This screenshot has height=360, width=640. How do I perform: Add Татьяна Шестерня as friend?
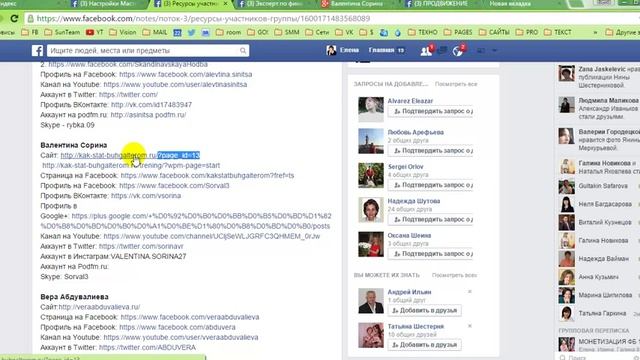424,344
